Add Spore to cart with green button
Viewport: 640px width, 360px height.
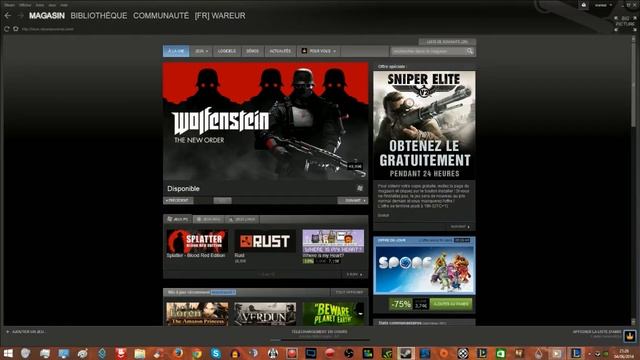tap(451, 304)
